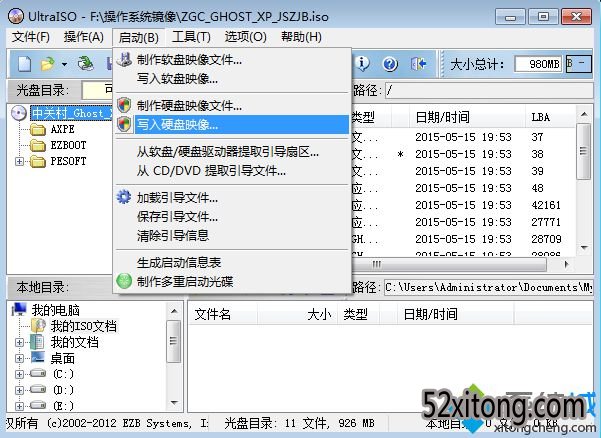This screenshot has width=601, height=438.
Task: Open the 工具(T) menu
Action: click(191, 37)
